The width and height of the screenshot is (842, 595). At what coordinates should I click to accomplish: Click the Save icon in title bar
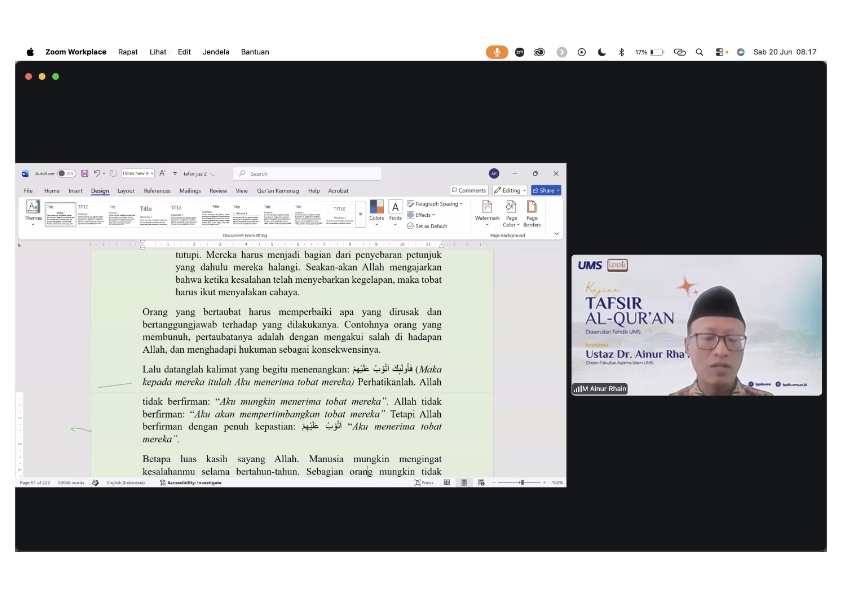(x=84, y=173)
